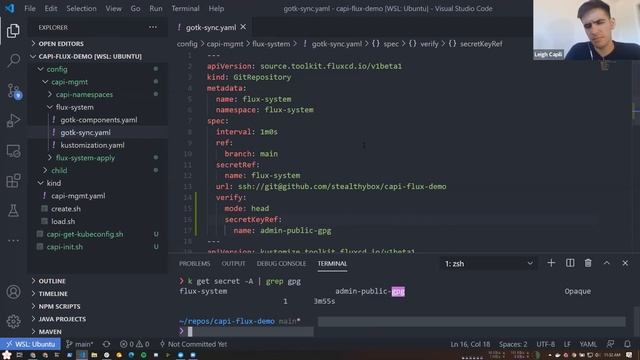This screenshot has height=360, width=640.
Task: Open the Extensions view
Action: click(x=13, y=181)
